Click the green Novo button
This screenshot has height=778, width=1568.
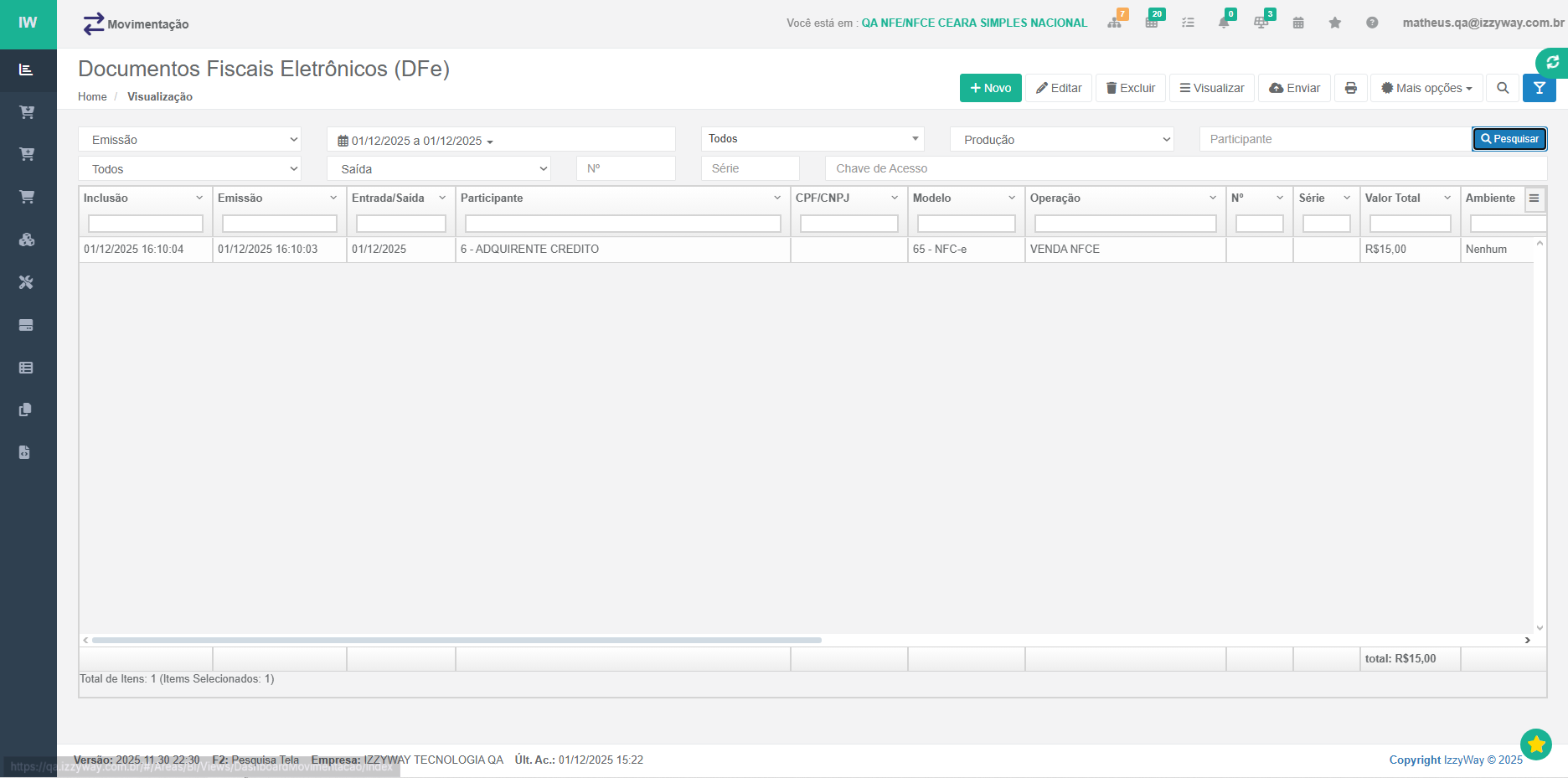point(990,88)
